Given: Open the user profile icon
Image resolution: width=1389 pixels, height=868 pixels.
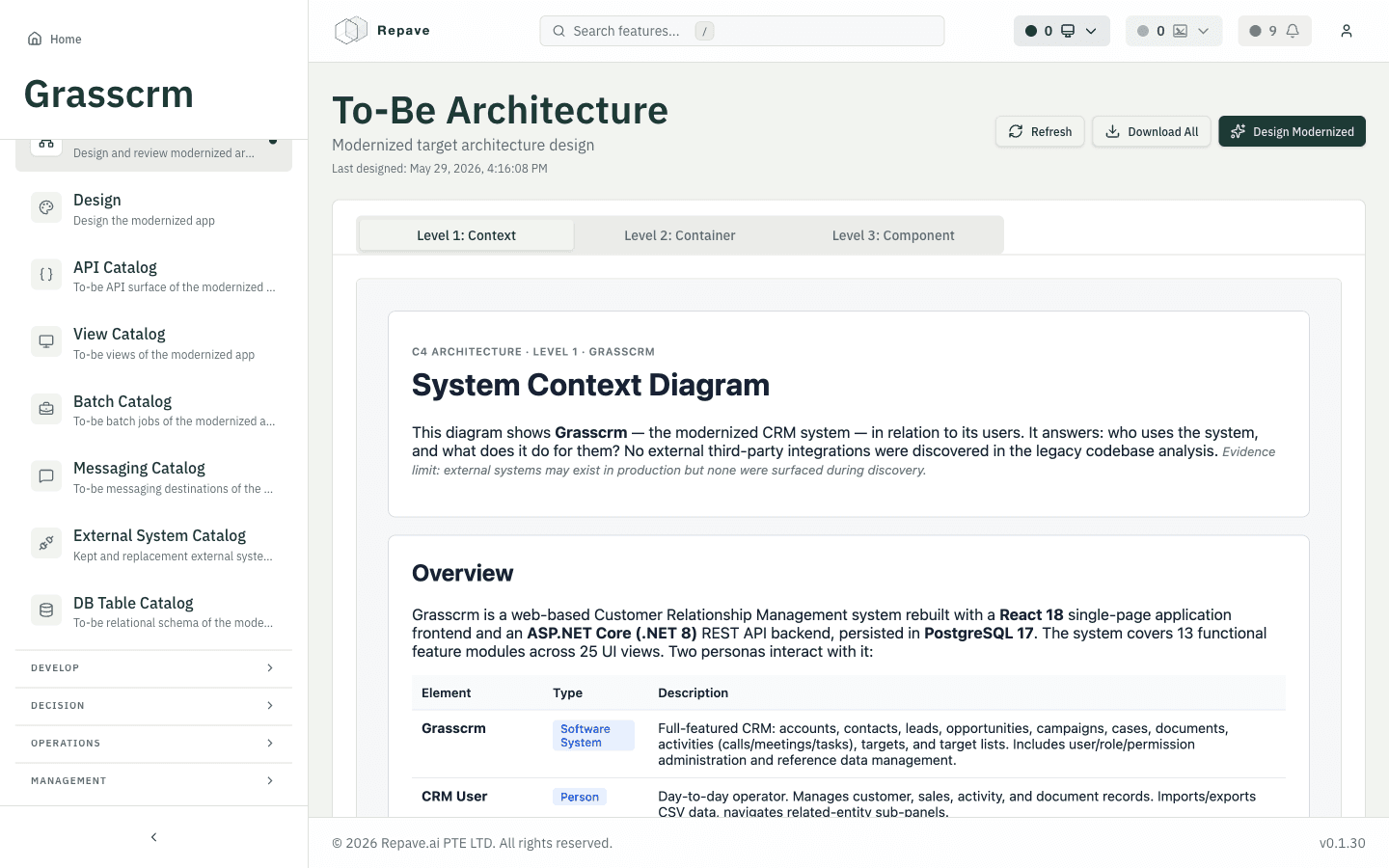Looking at the screenshot, I should (1347, 31).
